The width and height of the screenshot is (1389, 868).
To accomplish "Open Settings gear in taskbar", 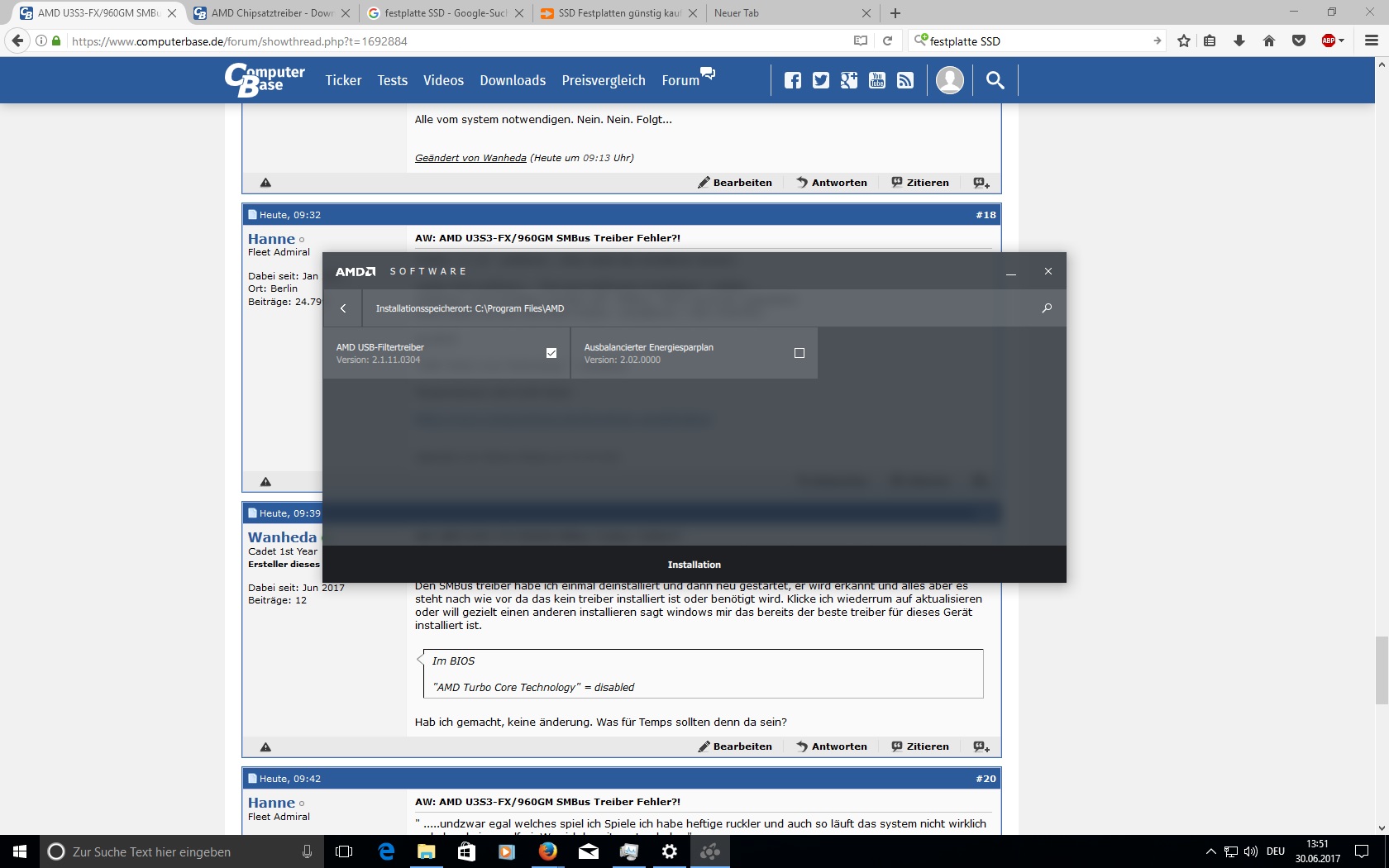I will (x=670, y=851).
